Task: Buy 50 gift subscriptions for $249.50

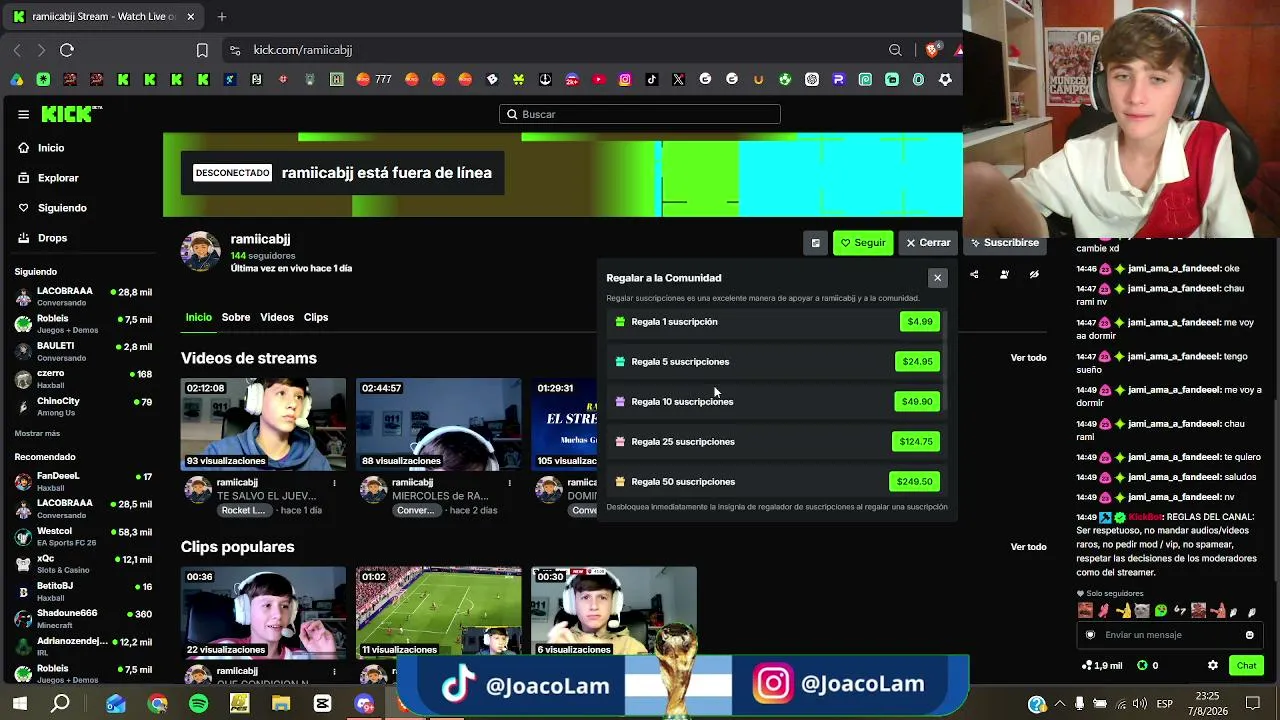Action: coord(914,482)
